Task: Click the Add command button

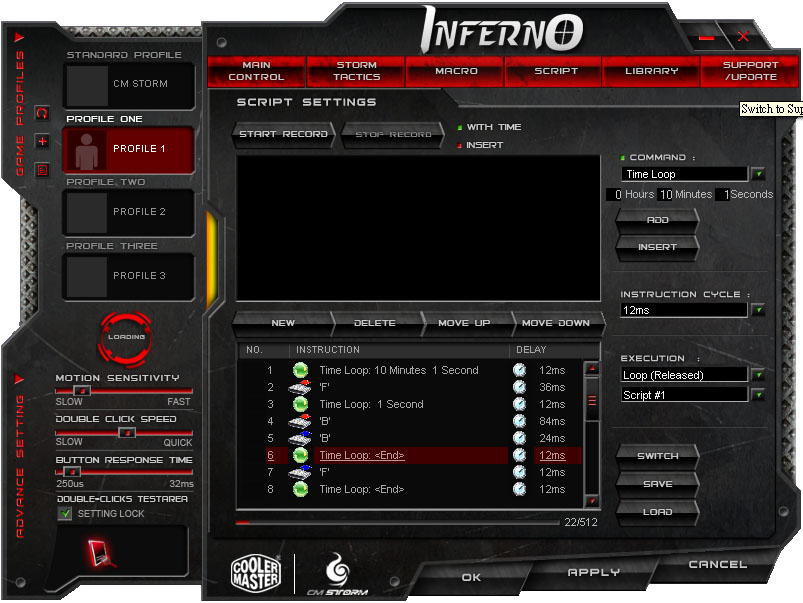Action: point(658,220)
